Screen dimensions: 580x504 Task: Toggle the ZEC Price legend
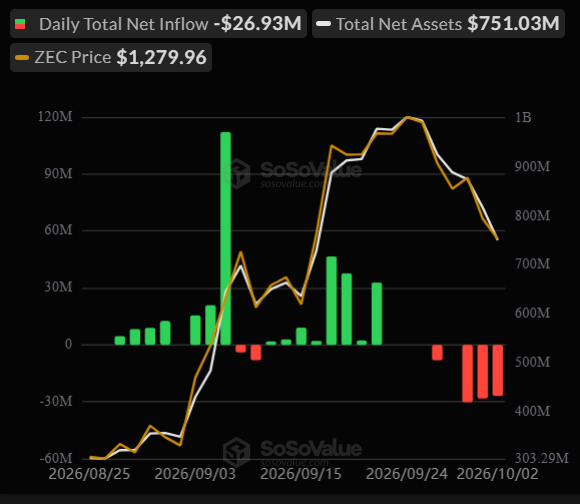111,57
